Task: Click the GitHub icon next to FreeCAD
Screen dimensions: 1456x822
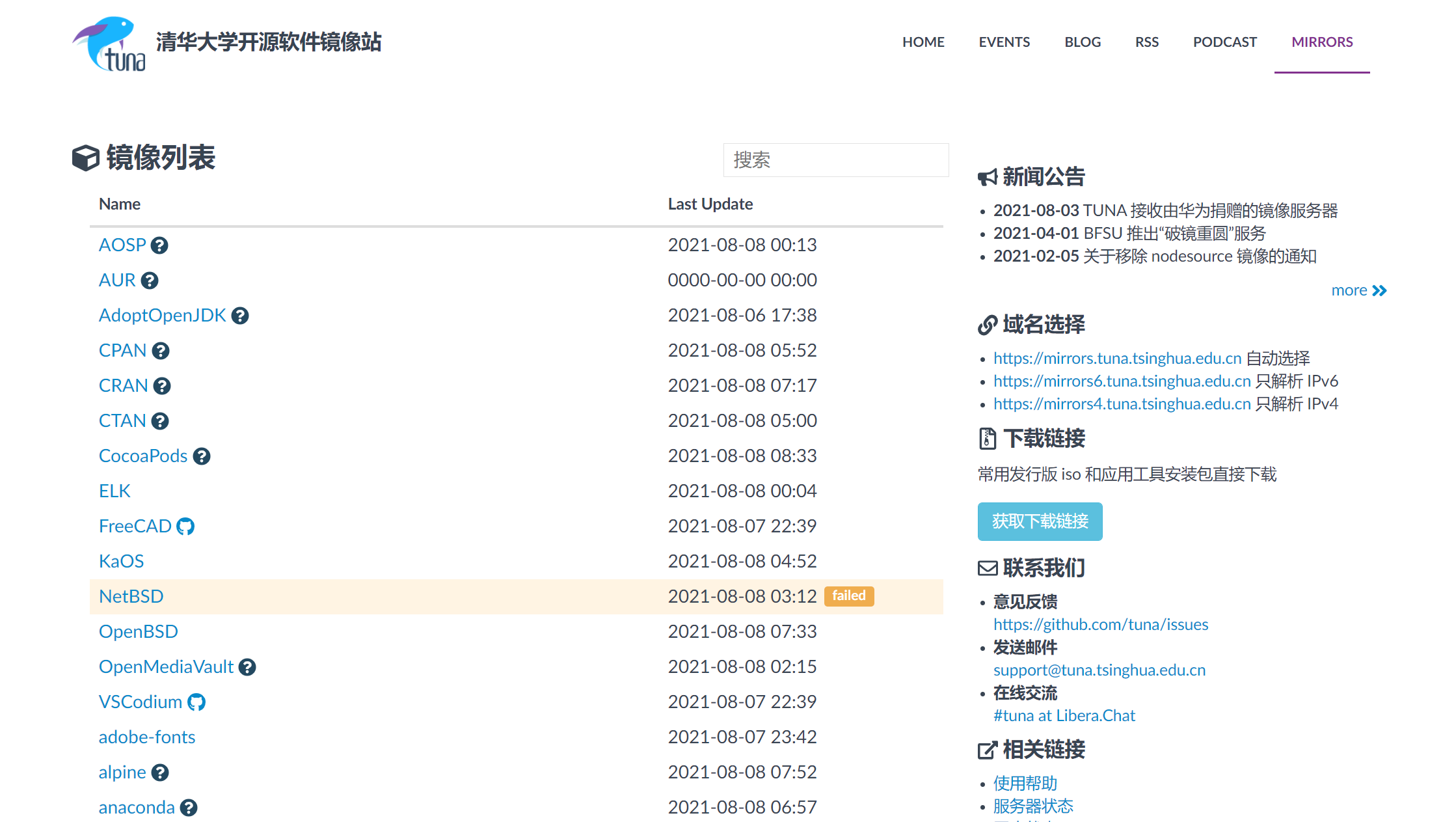Action: click(185, 527)
